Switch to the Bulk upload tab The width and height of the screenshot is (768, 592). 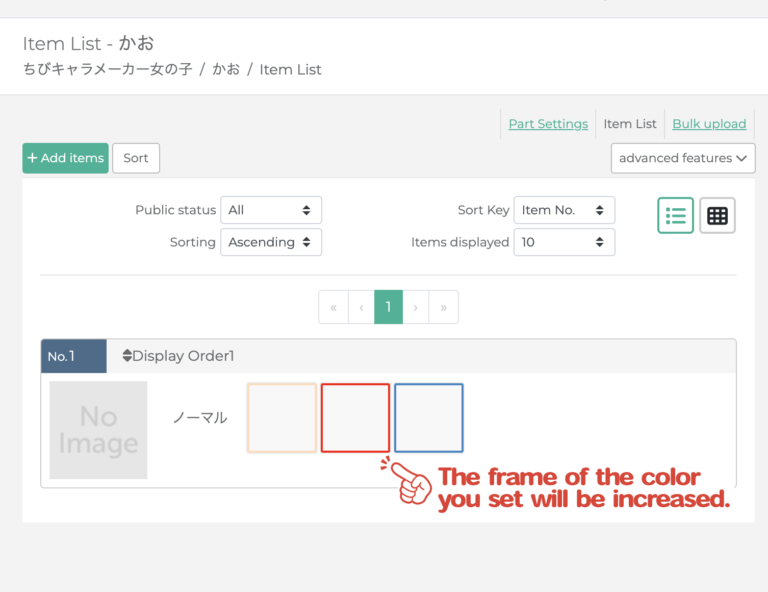(709, 124)
